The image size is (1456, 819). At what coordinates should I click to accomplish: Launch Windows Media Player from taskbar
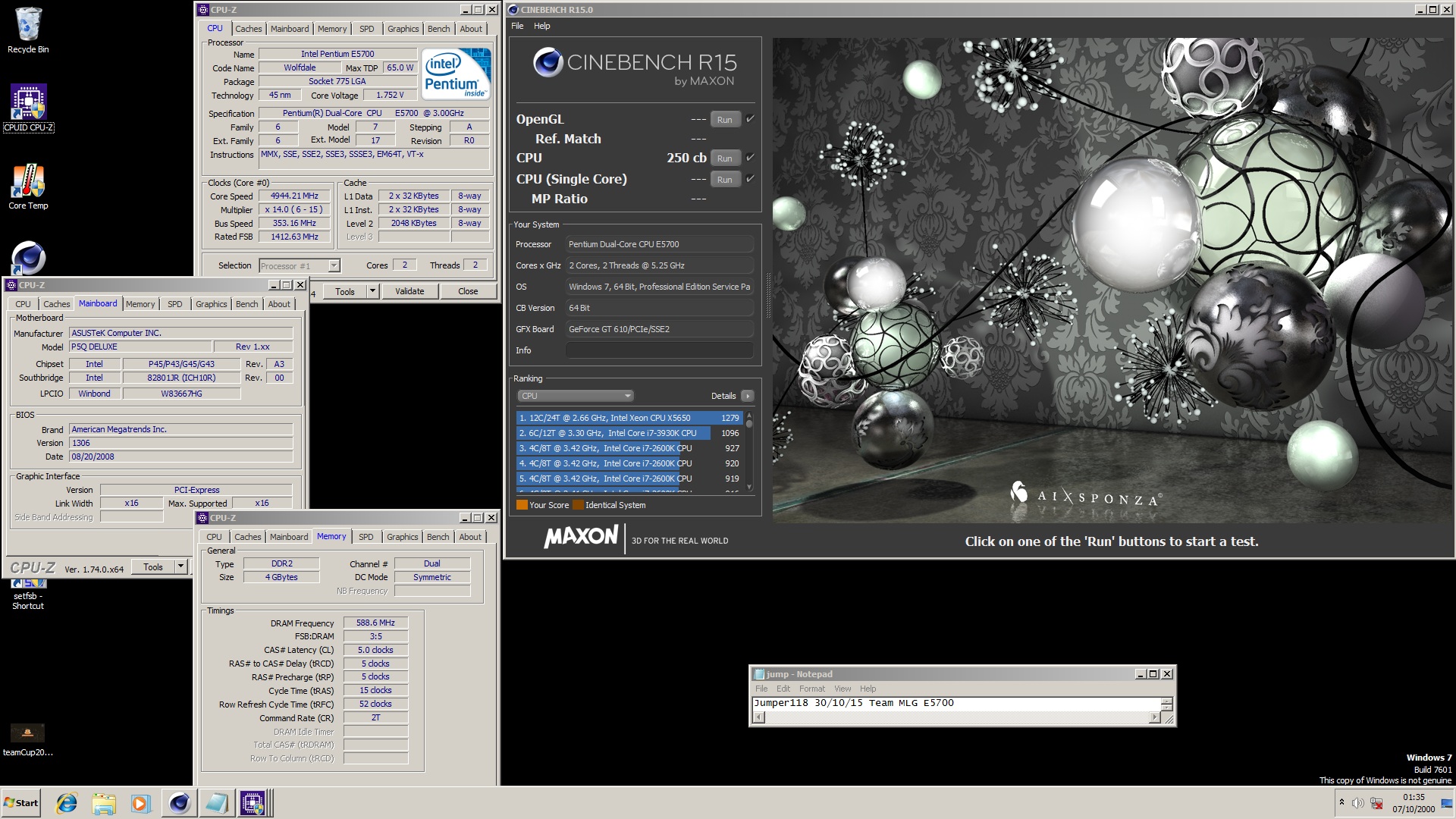(140, 803)
